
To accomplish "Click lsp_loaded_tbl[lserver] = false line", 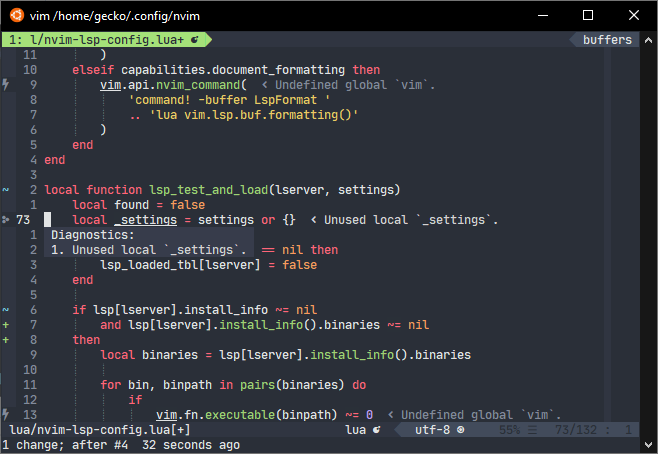I will 209,265.
